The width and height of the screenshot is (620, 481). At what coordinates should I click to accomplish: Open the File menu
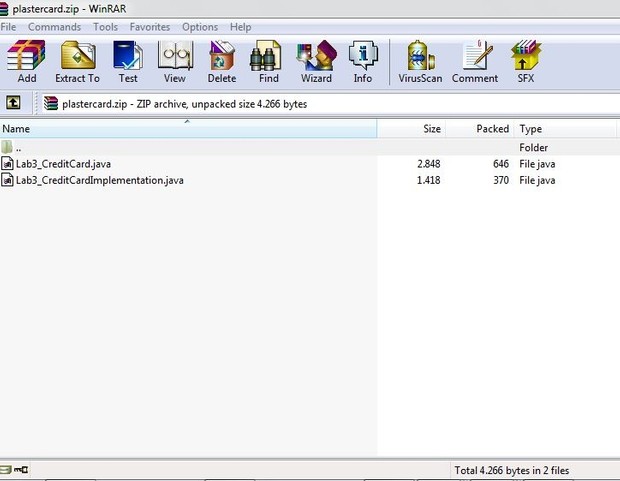pos(8,27)
